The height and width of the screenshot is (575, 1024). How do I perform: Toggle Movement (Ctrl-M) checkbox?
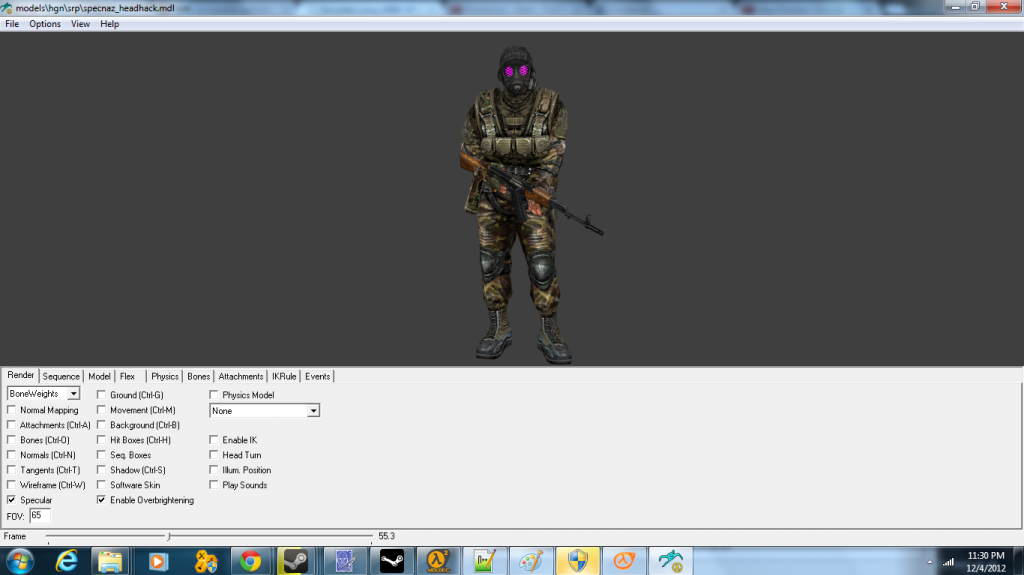click(x=101, y=410)
